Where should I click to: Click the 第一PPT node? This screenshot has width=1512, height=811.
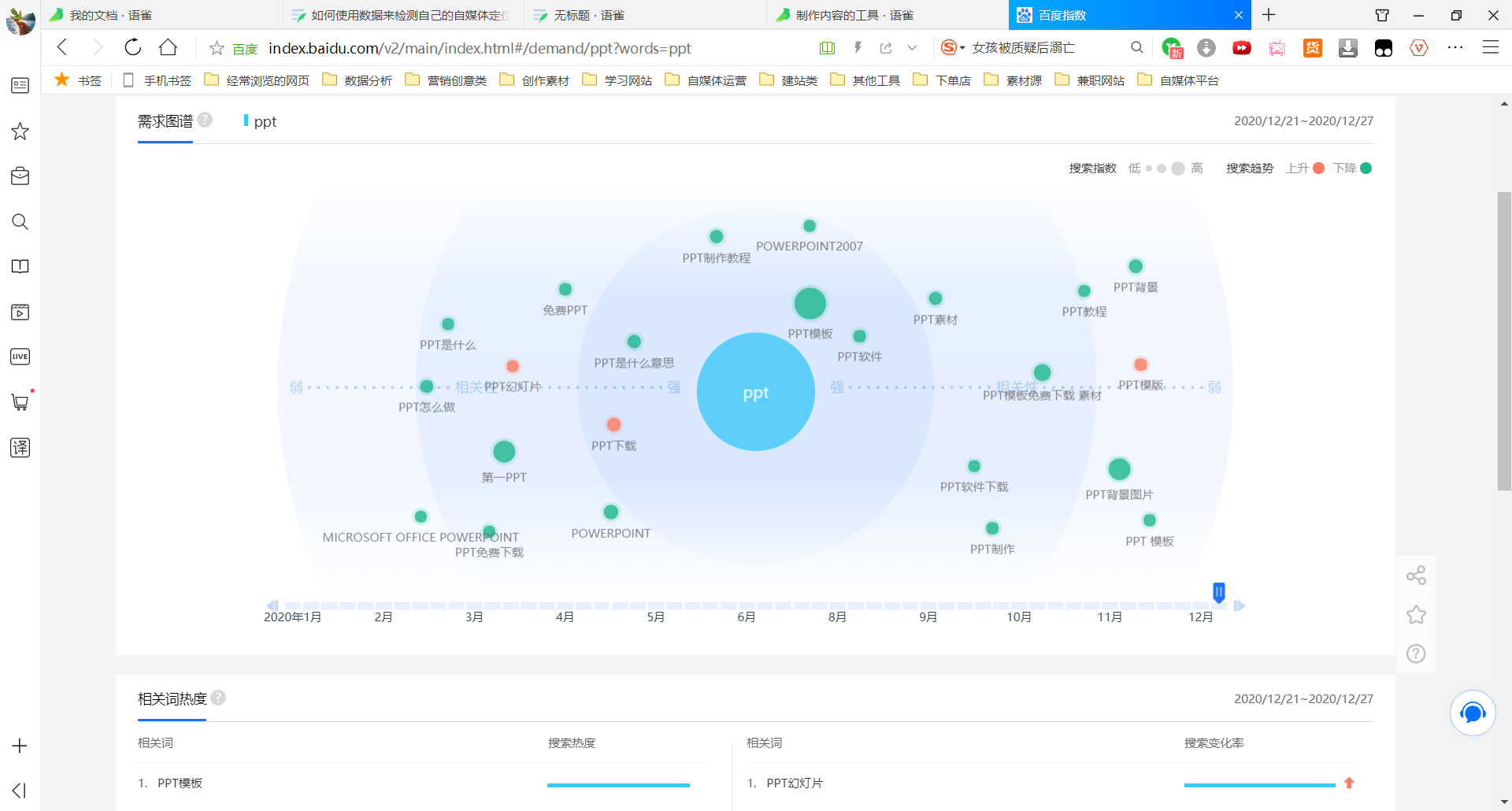[x=504, y=452]
